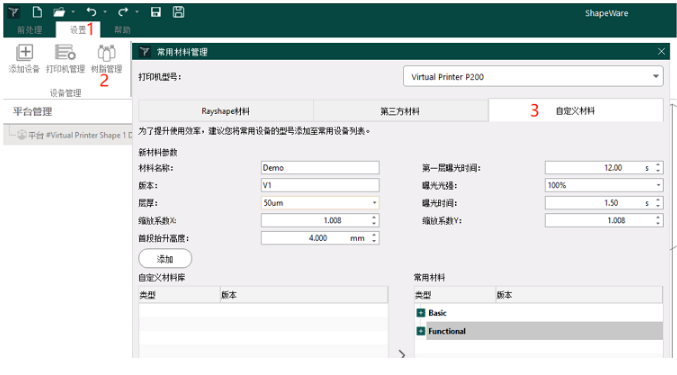Switch to the Rayshape材料 tab

point(225,111)
